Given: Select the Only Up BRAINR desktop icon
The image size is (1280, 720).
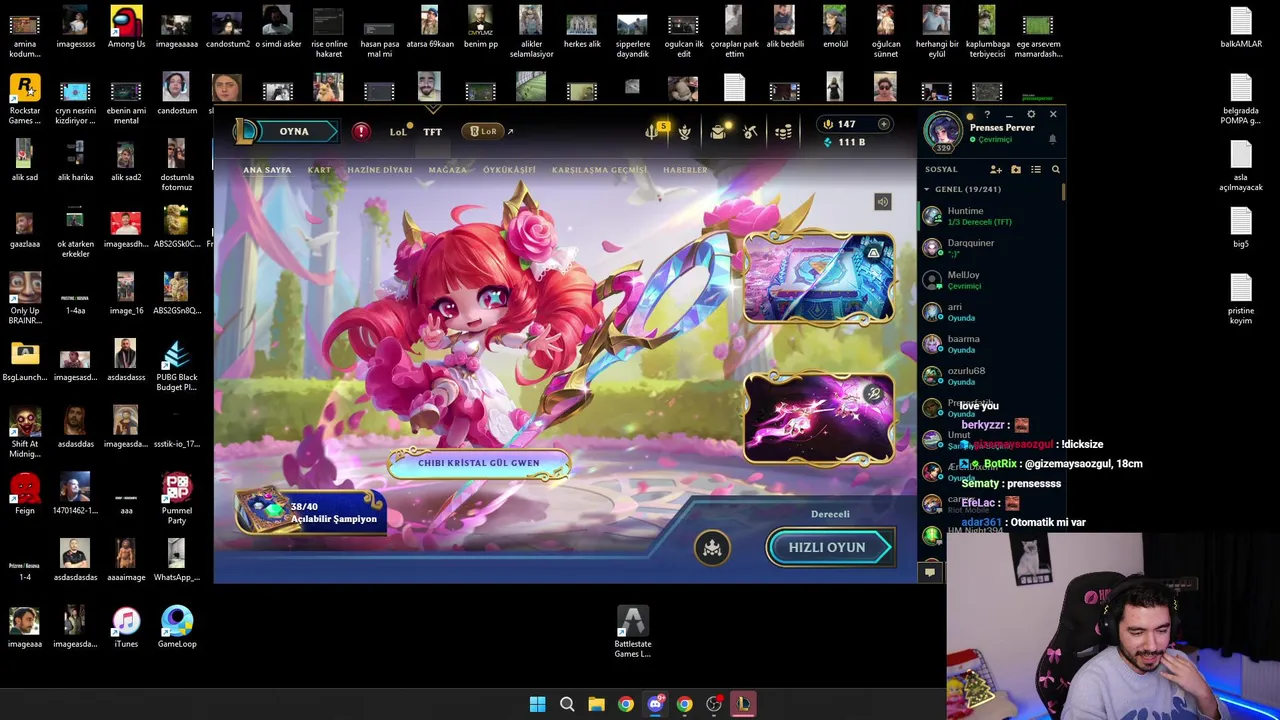Looking at the screenshot, I should 25,299.
